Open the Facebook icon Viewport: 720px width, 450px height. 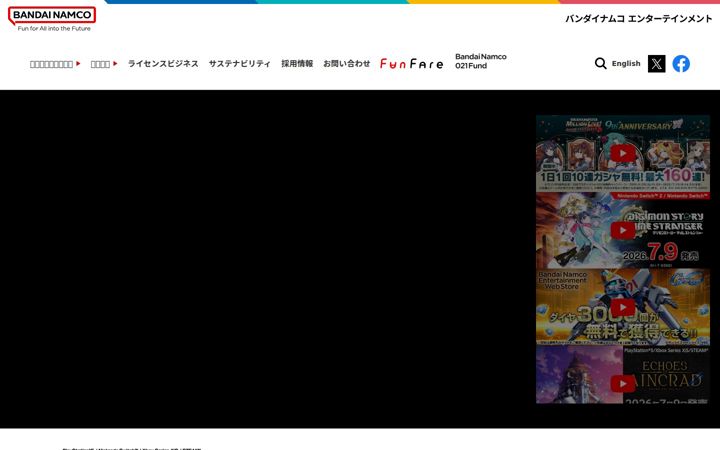click(681, 64)
